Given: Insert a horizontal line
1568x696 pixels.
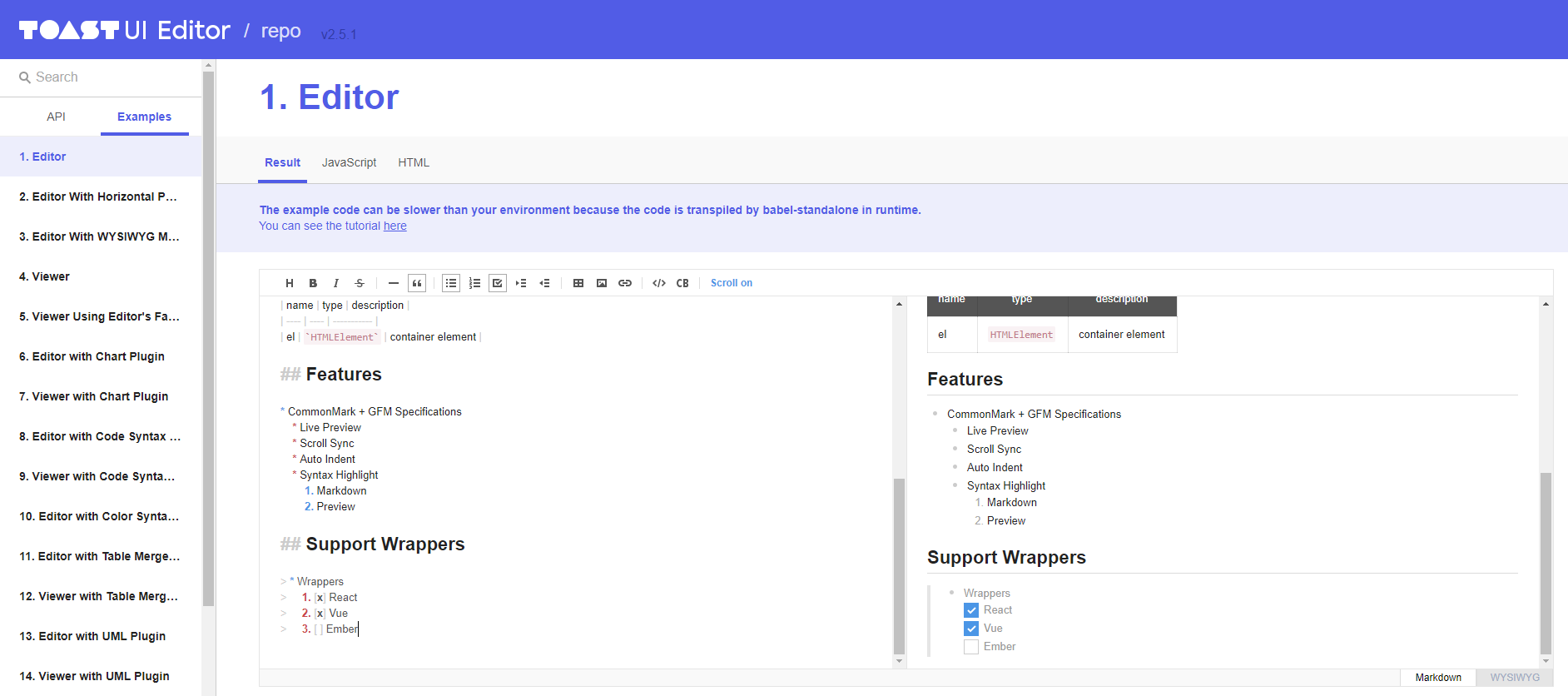Looking at the screenshot, I should [394, 283].
